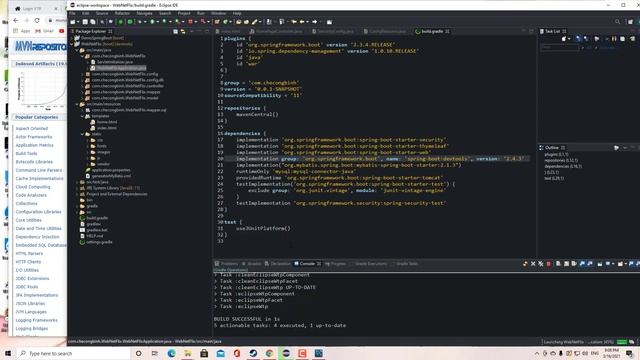Navigate forward with the right arrow icon
Viewport: 640px width, 360px height.
tap(315, 22)
